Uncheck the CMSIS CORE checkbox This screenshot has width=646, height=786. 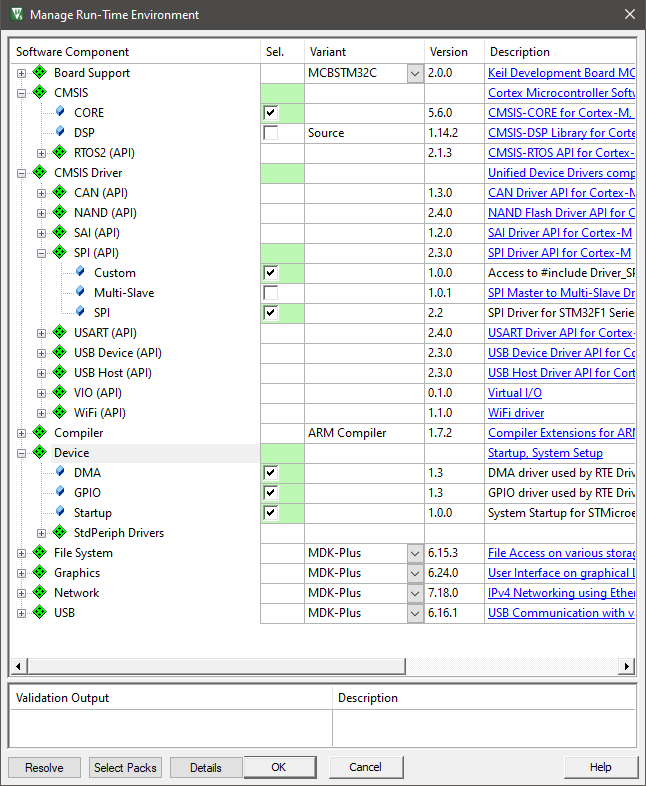(x=271, y=112)
